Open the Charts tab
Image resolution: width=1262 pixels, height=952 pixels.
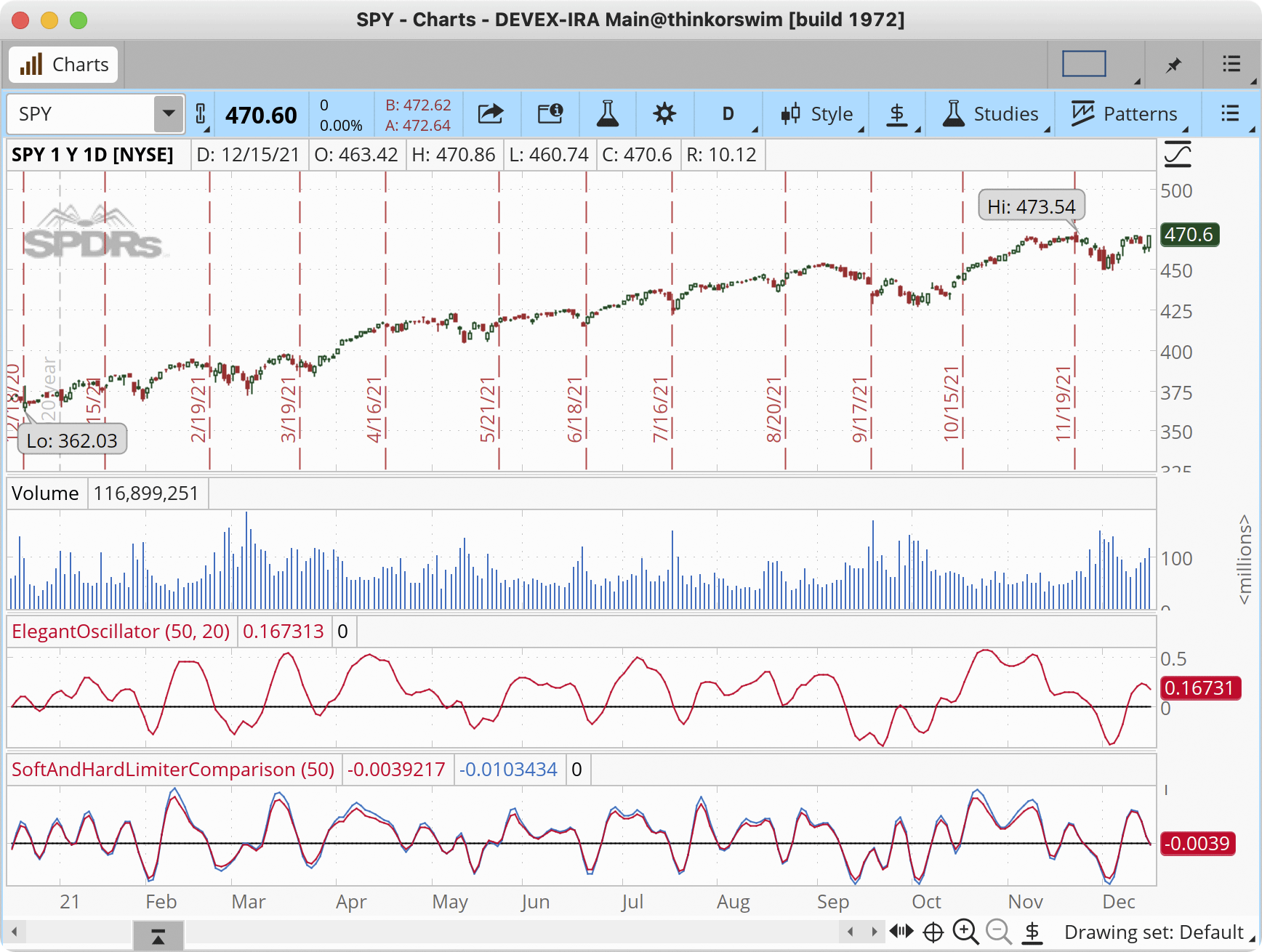tap(63, 65)
